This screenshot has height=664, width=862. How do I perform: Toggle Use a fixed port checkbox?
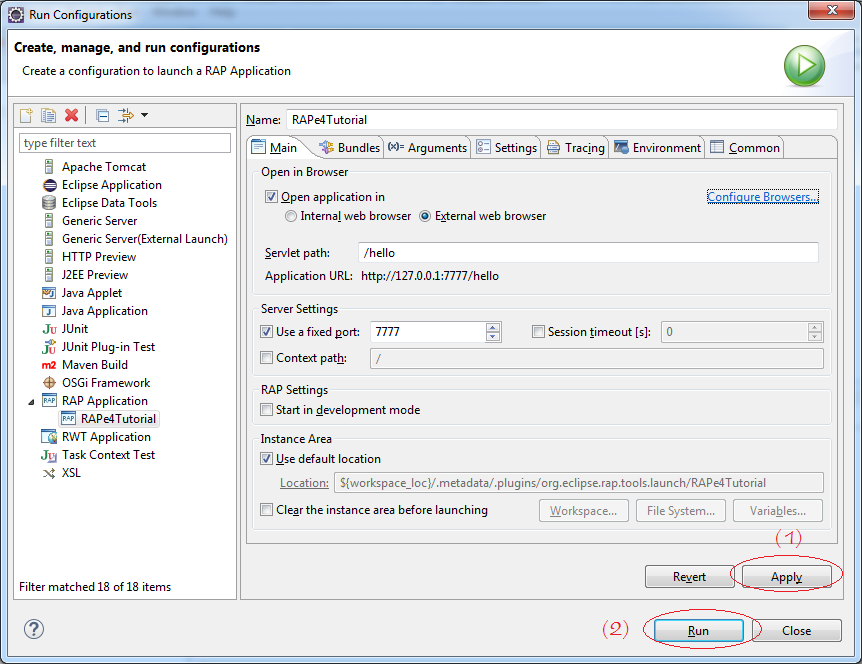pos(267,332)
